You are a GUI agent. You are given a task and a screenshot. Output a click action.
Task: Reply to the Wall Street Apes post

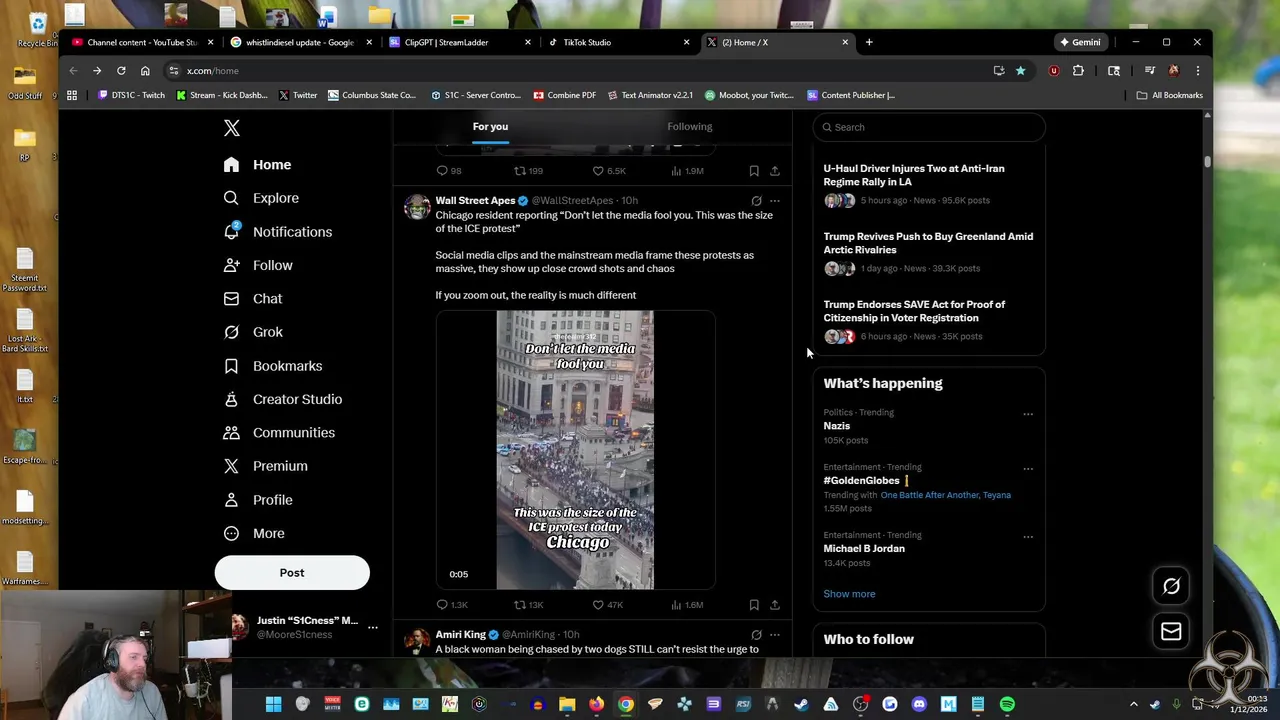(x=451, y=605)
